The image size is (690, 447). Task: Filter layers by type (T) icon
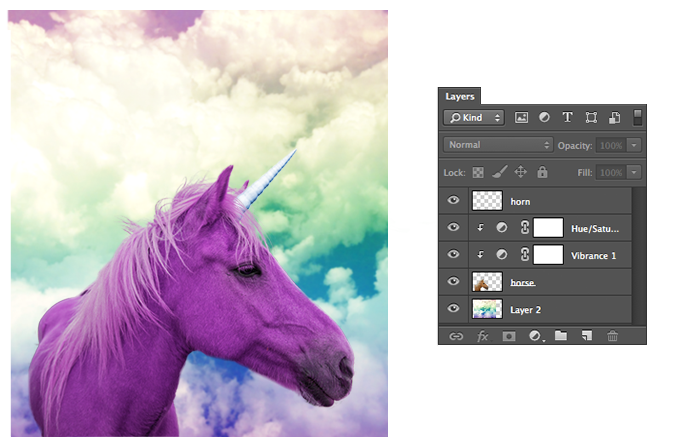(x=567, y=117)
